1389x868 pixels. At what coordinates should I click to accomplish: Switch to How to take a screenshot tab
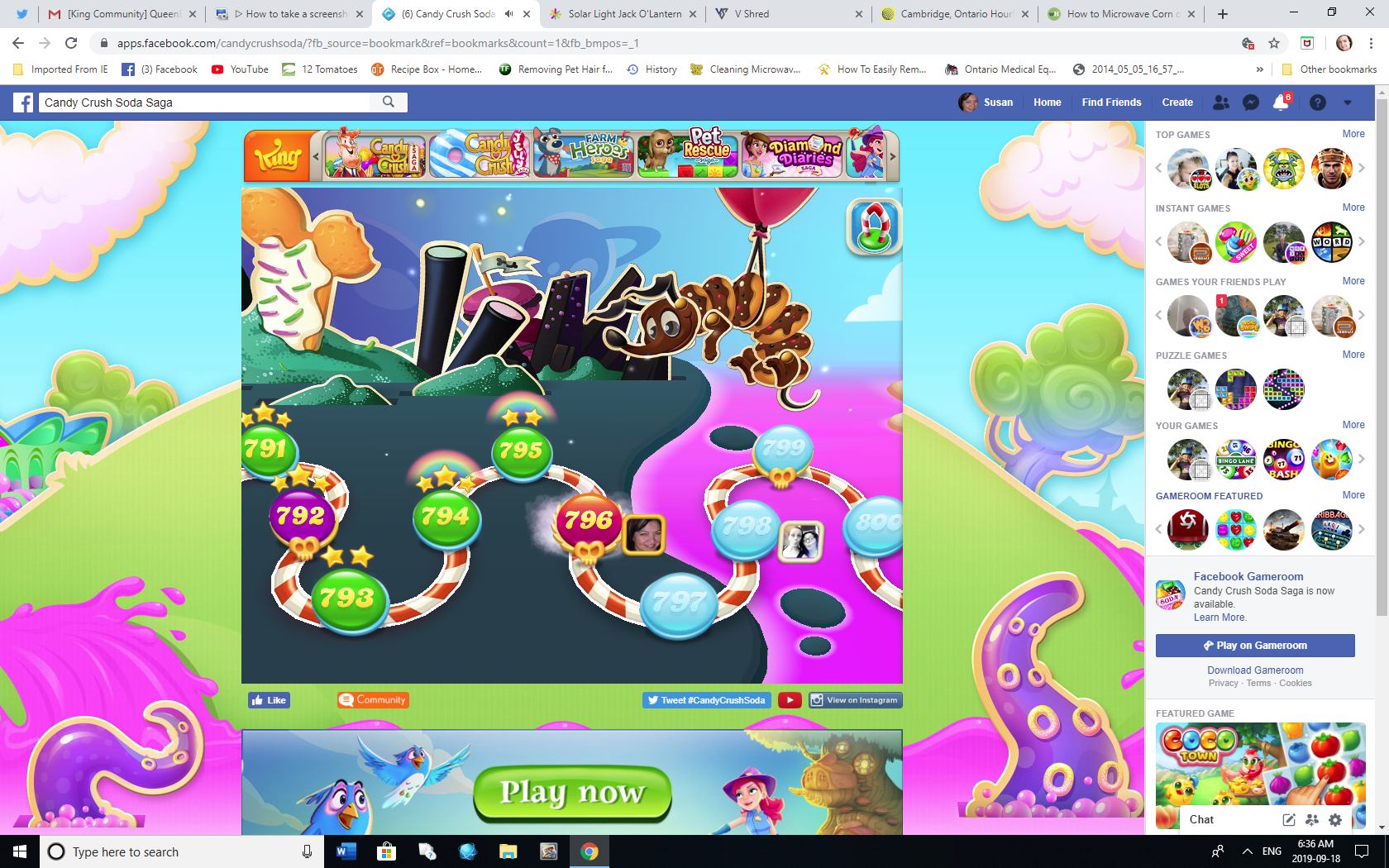coord(288,14)
